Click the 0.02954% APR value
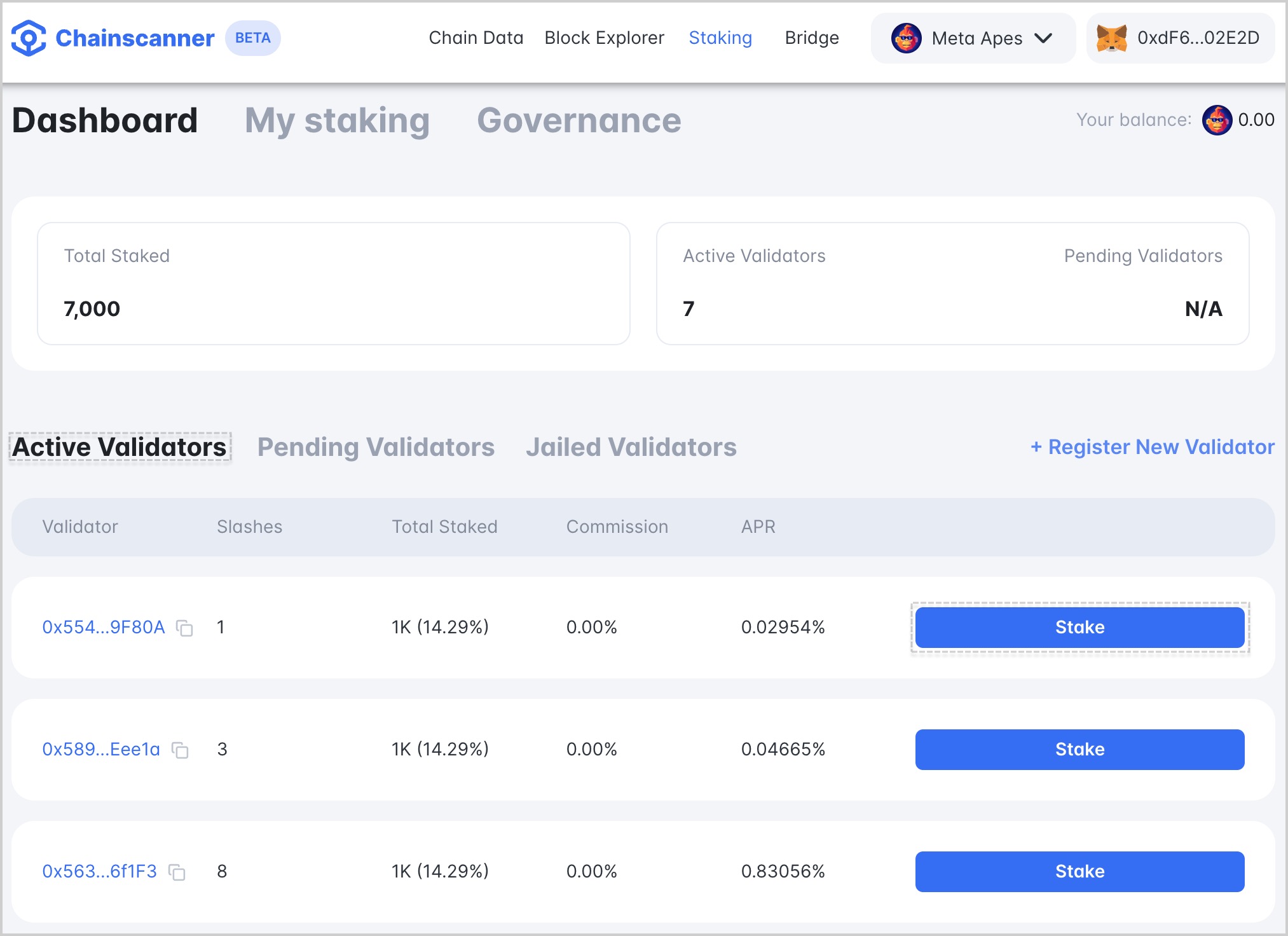 (783, 628)
